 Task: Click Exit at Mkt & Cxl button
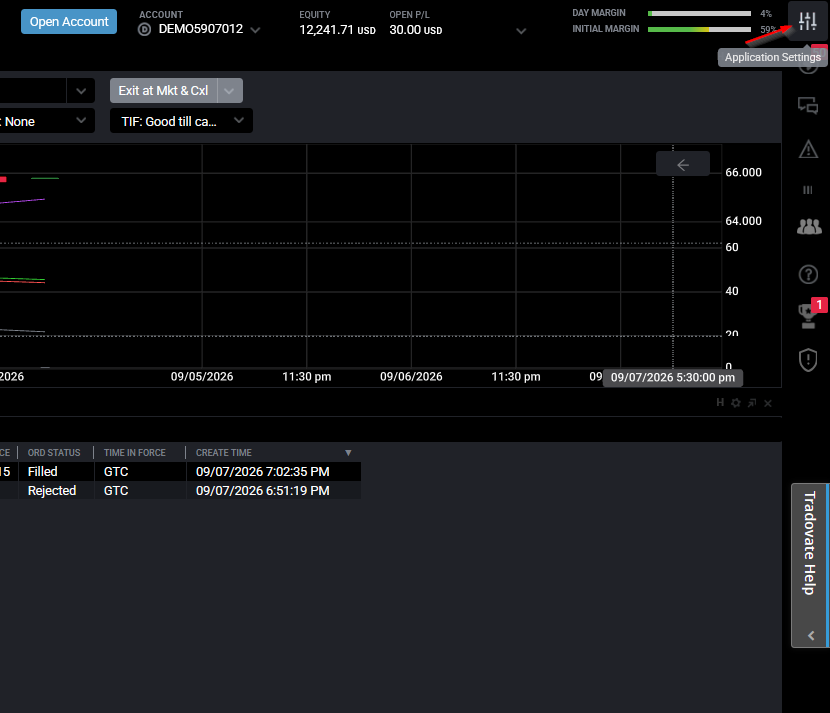click(164, 91)
